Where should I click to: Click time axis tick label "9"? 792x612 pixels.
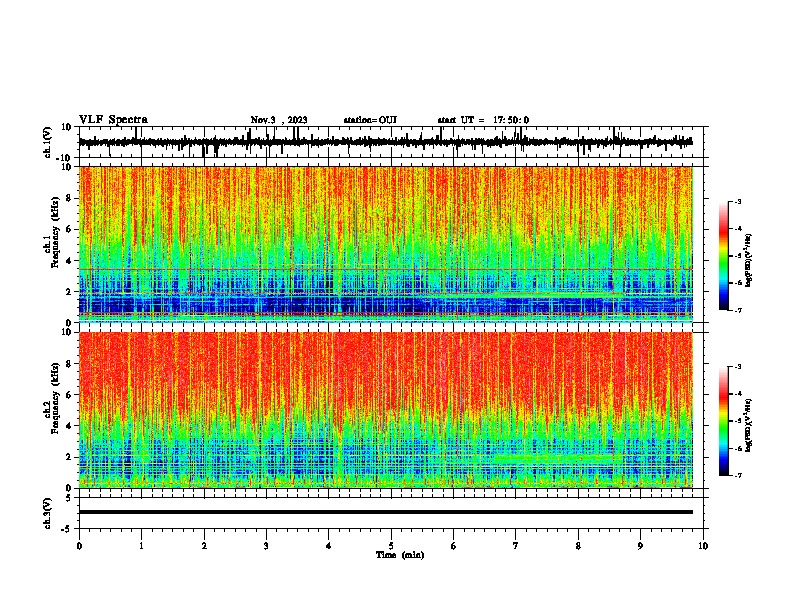tap(640, 546)
